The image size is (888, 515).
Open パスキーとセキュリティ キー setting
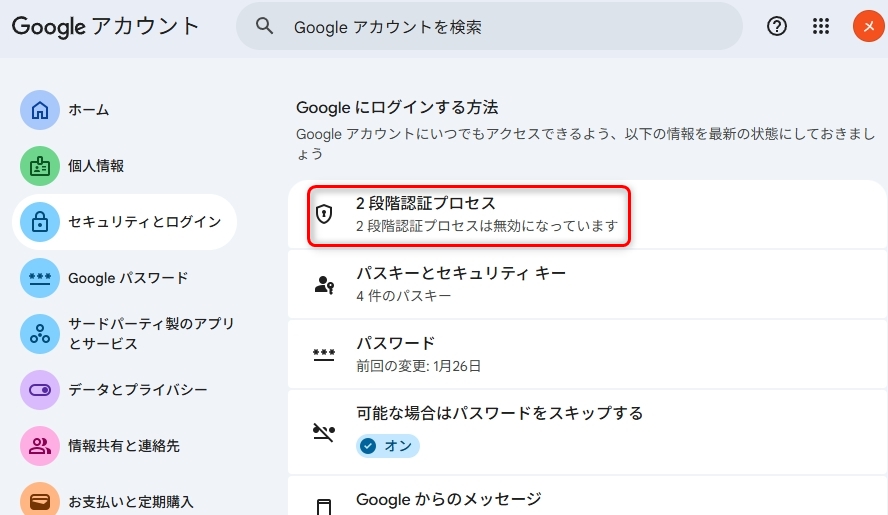[587, 284]
